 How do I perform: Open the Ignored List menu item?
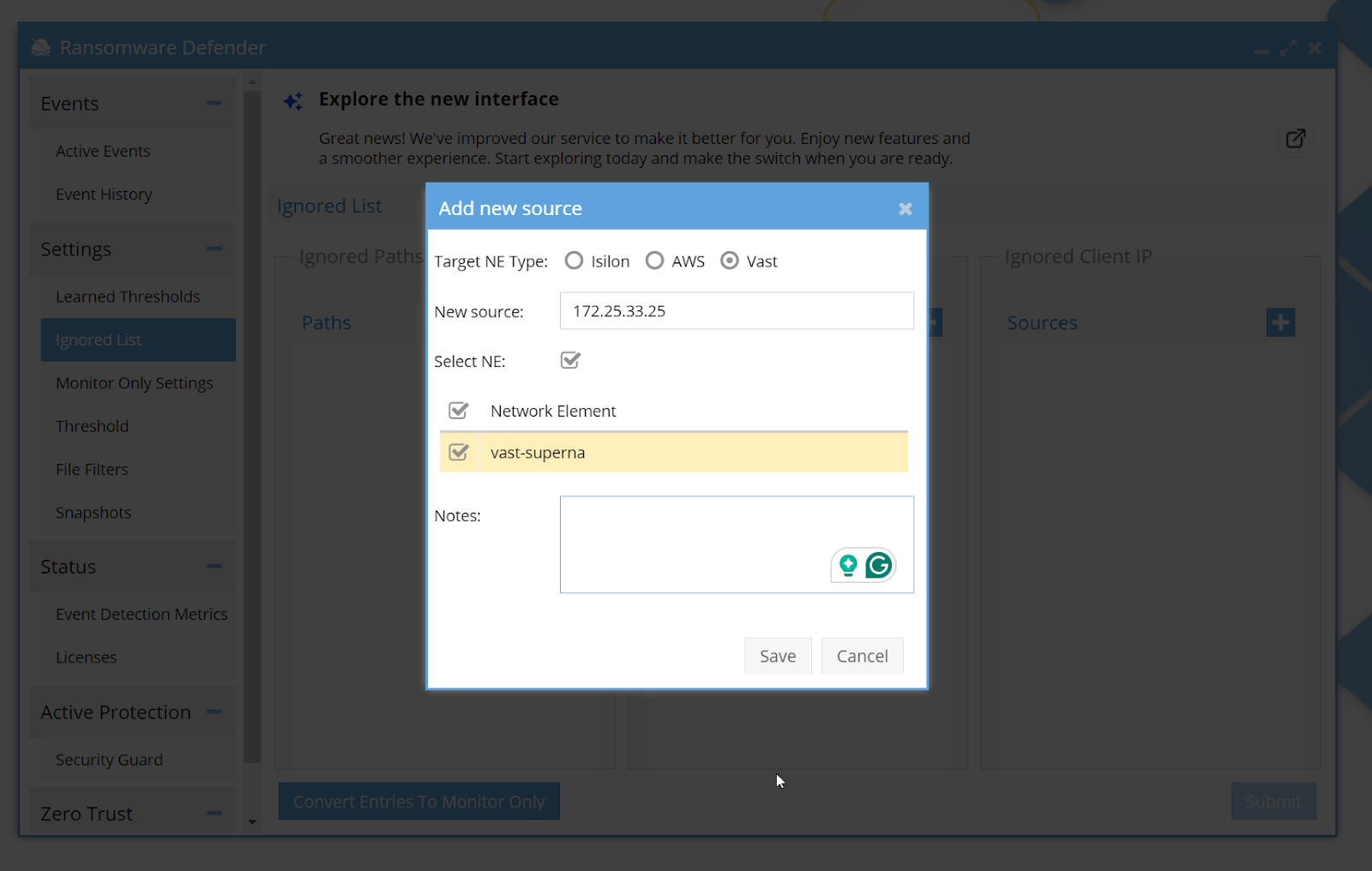[x=138, y=339]
